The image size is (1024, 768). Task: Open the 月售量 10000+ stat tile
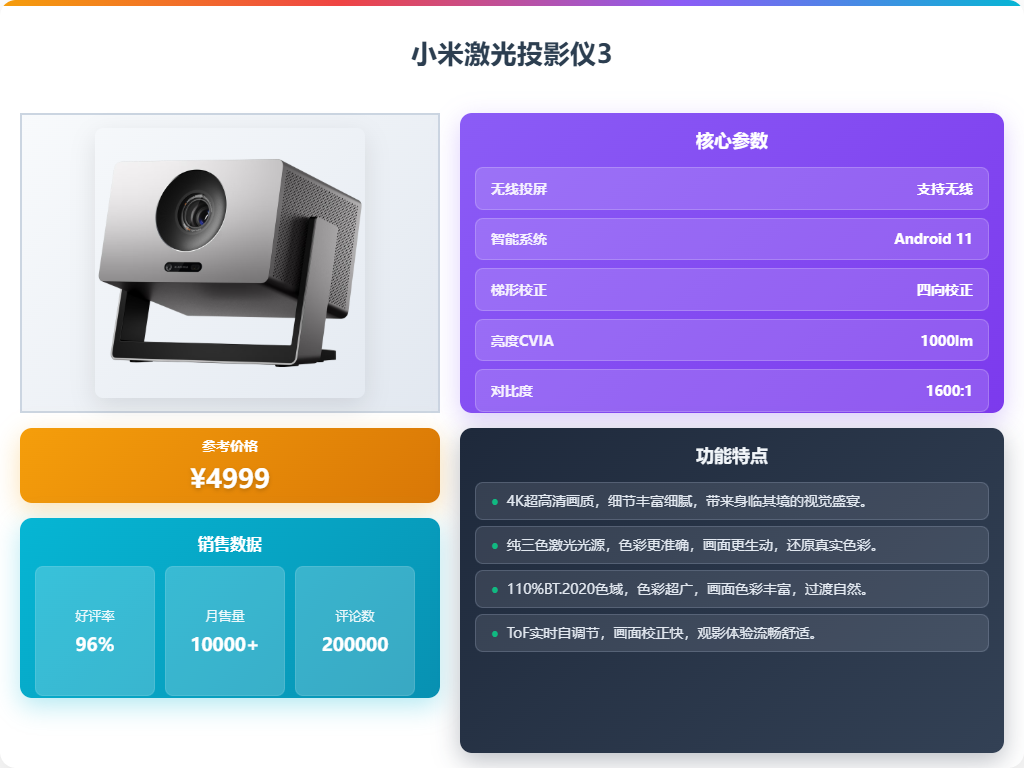(225, 631)
